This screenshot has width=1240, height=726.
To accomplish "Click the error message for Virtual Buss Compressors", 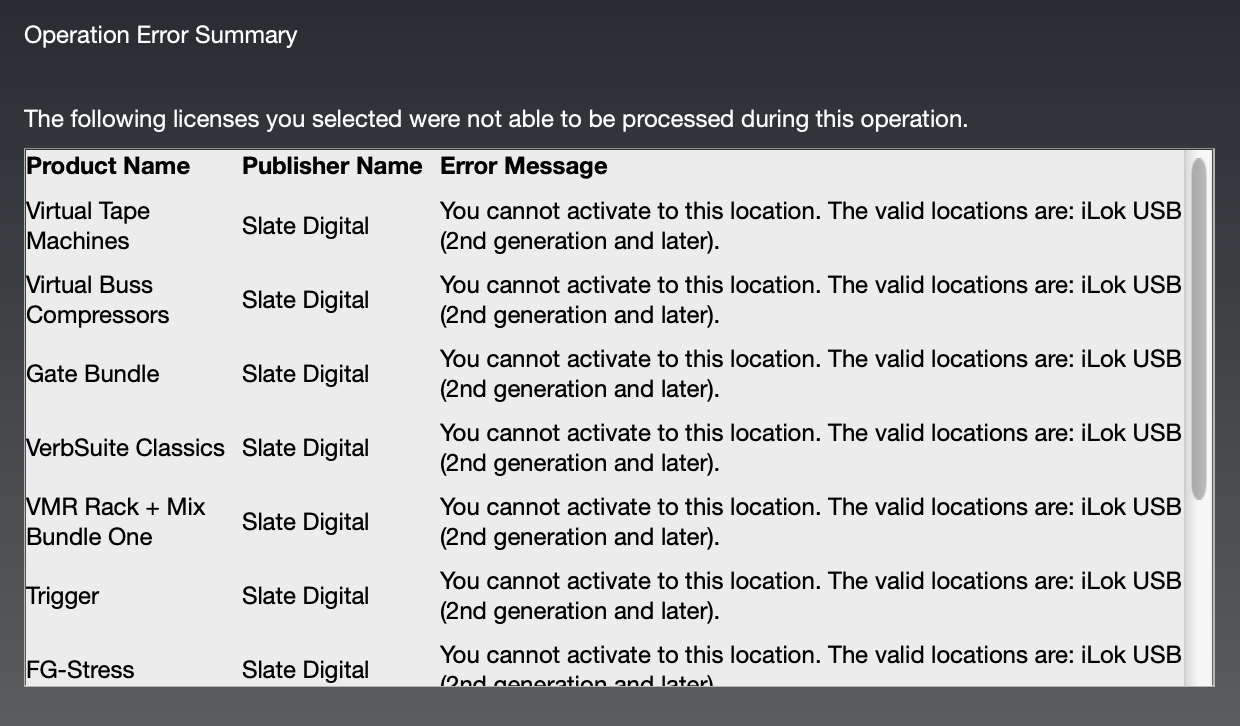I will point(811,300).
